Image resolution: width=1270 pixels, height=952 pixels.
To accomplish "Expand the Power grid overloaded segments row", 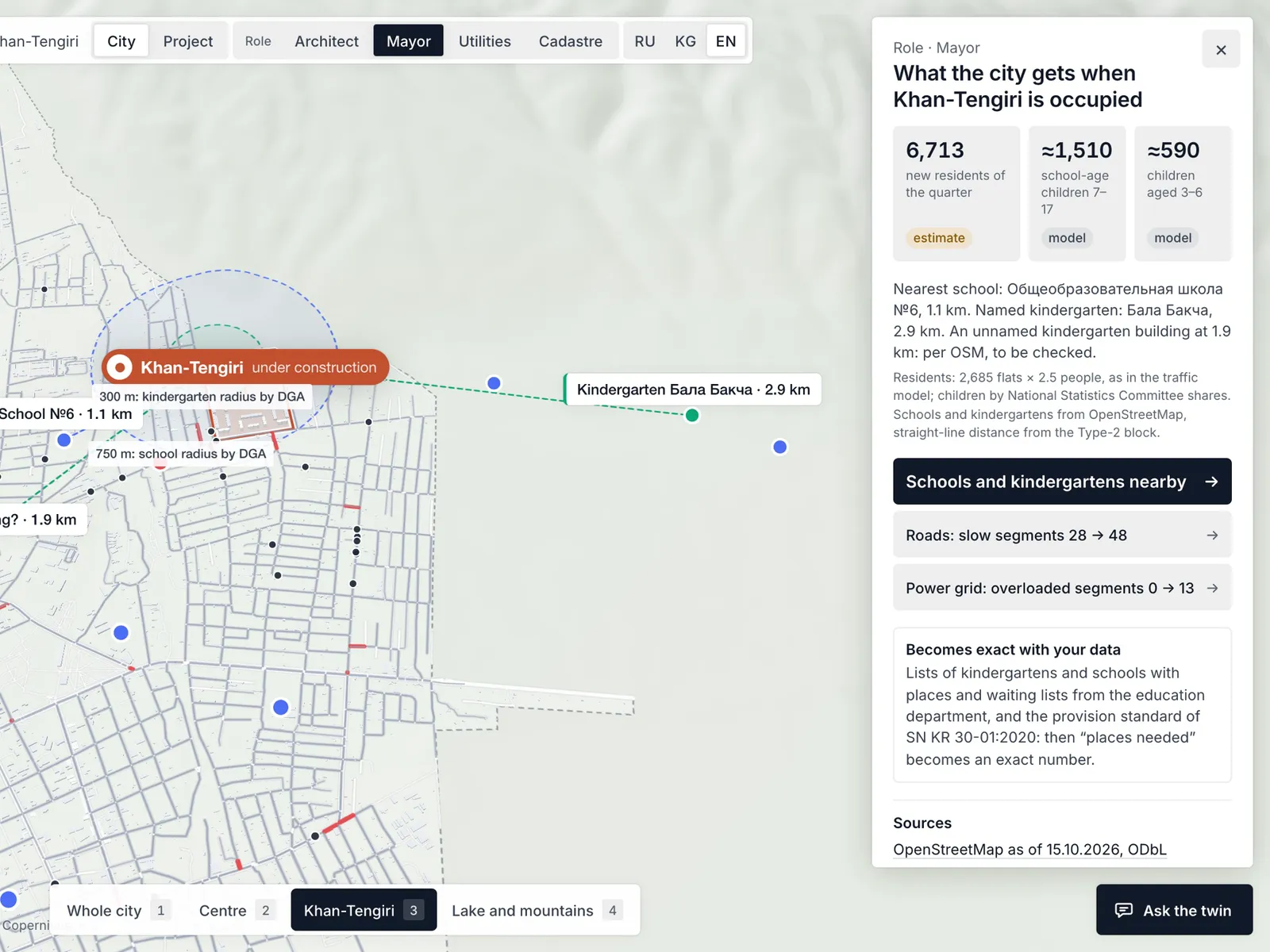I will tap(1062, 588).
